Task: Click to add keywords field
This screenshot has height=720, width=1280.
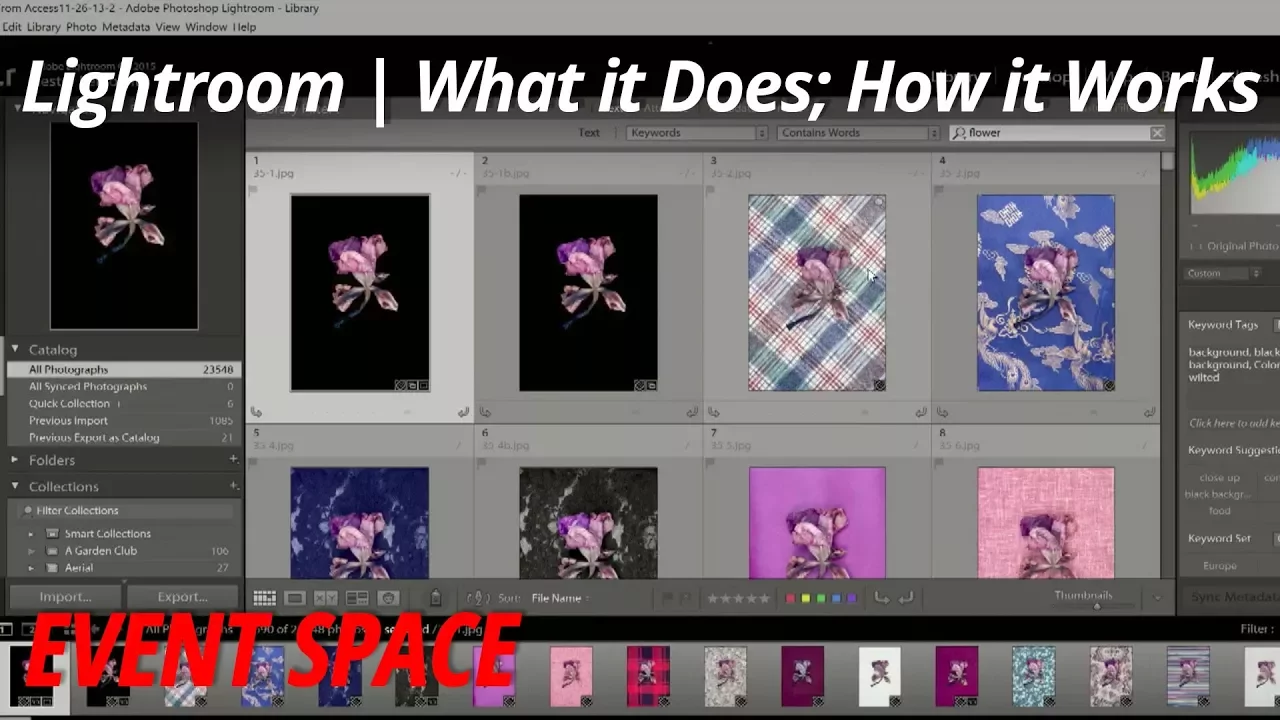Action: pyautogui.click(x=1233, y=423)
